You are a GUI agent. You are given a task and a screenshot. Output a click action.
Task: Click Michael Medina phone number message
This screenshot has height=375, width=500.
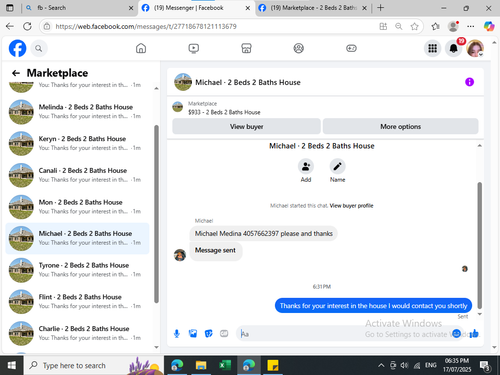(263, 233)
